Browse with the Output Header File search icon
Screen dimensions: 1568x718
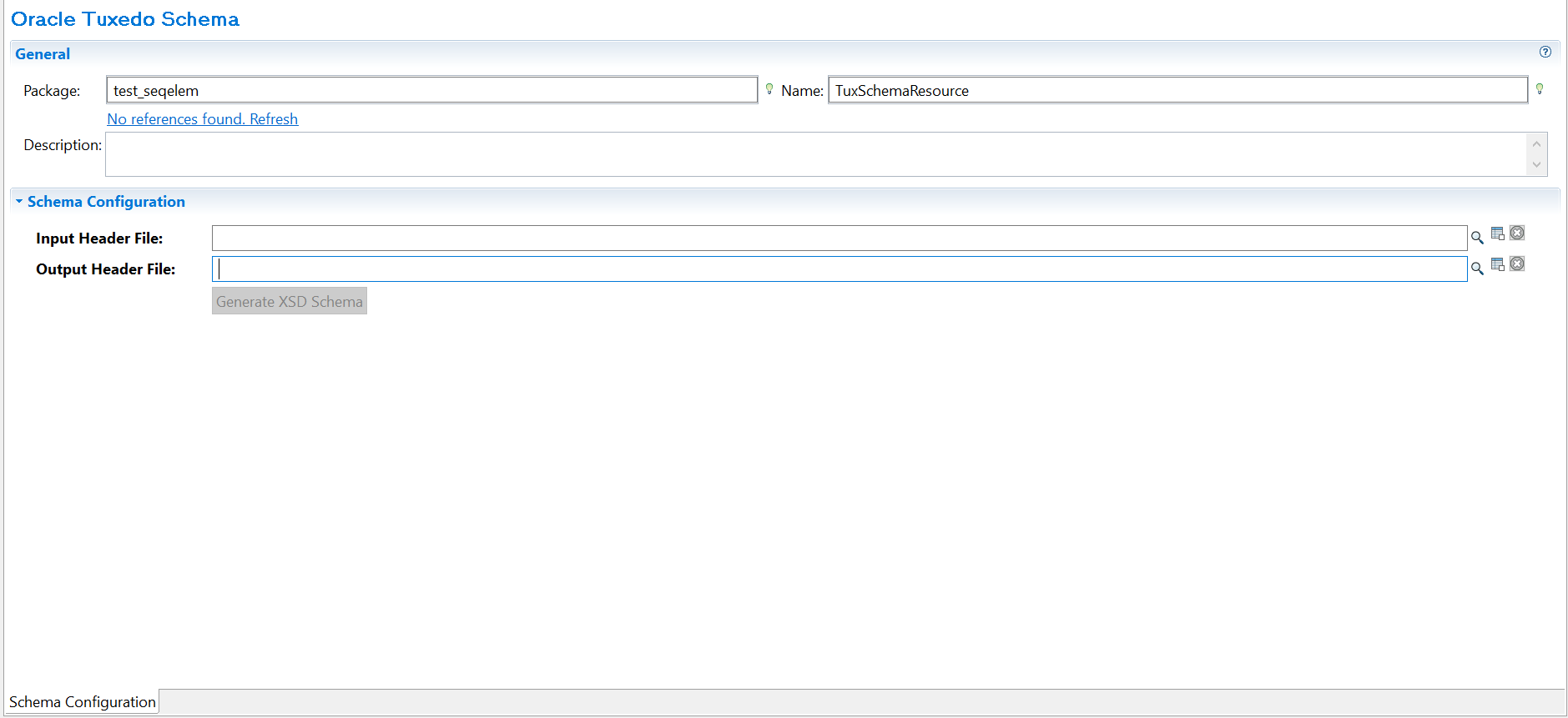[1477, 269]
